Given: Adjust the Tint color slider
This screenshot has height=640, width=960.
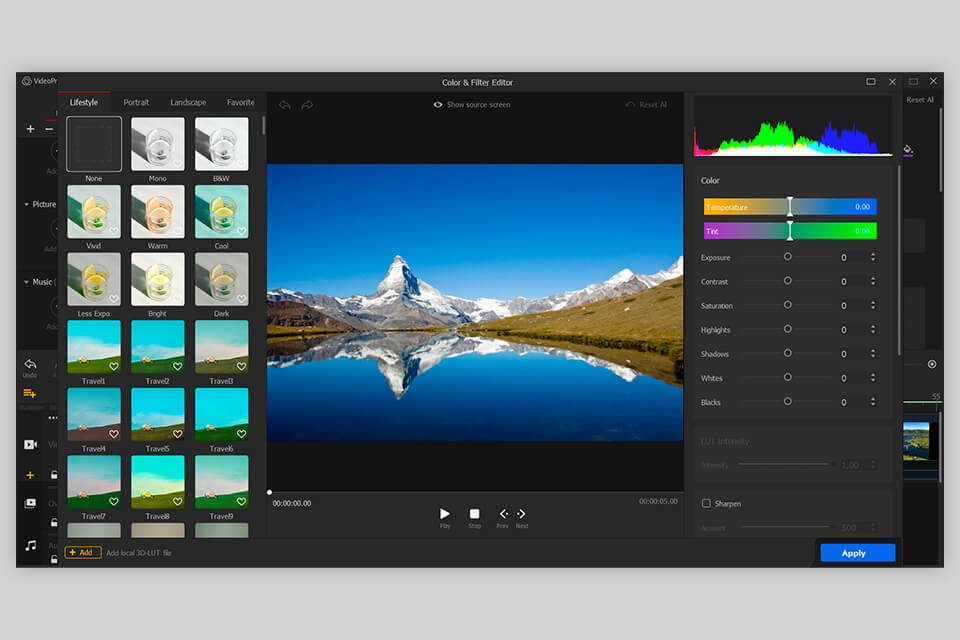Looking at the screenshot, I should point(790,231).
